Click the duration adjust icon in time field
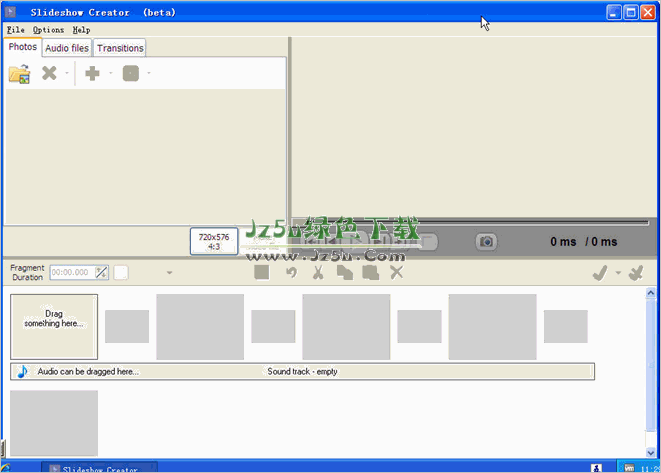The width and height of the screenshot is (661, 473). [x=101, y=272]
